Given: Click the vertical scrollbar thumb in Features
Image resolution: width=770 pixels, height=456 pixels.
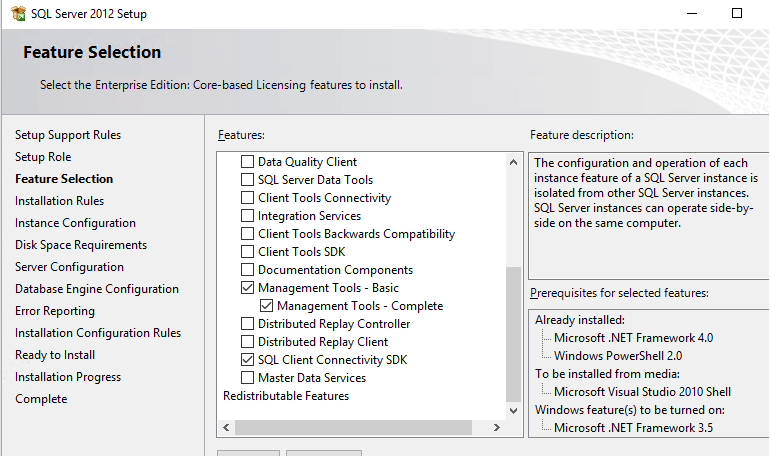Looking at the screenshot, I should (x=513, y=335).
